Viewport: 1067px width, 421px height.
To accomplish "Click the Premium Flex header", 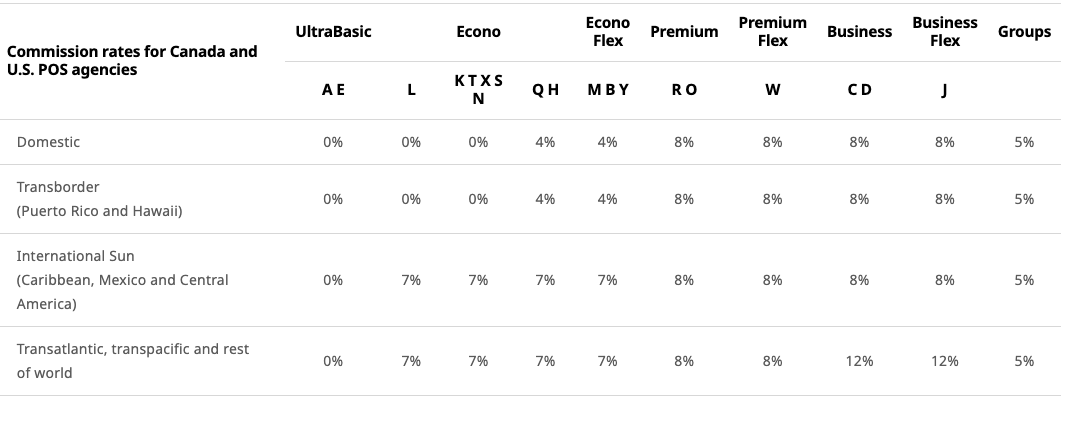I will click(x=772, y=32).
